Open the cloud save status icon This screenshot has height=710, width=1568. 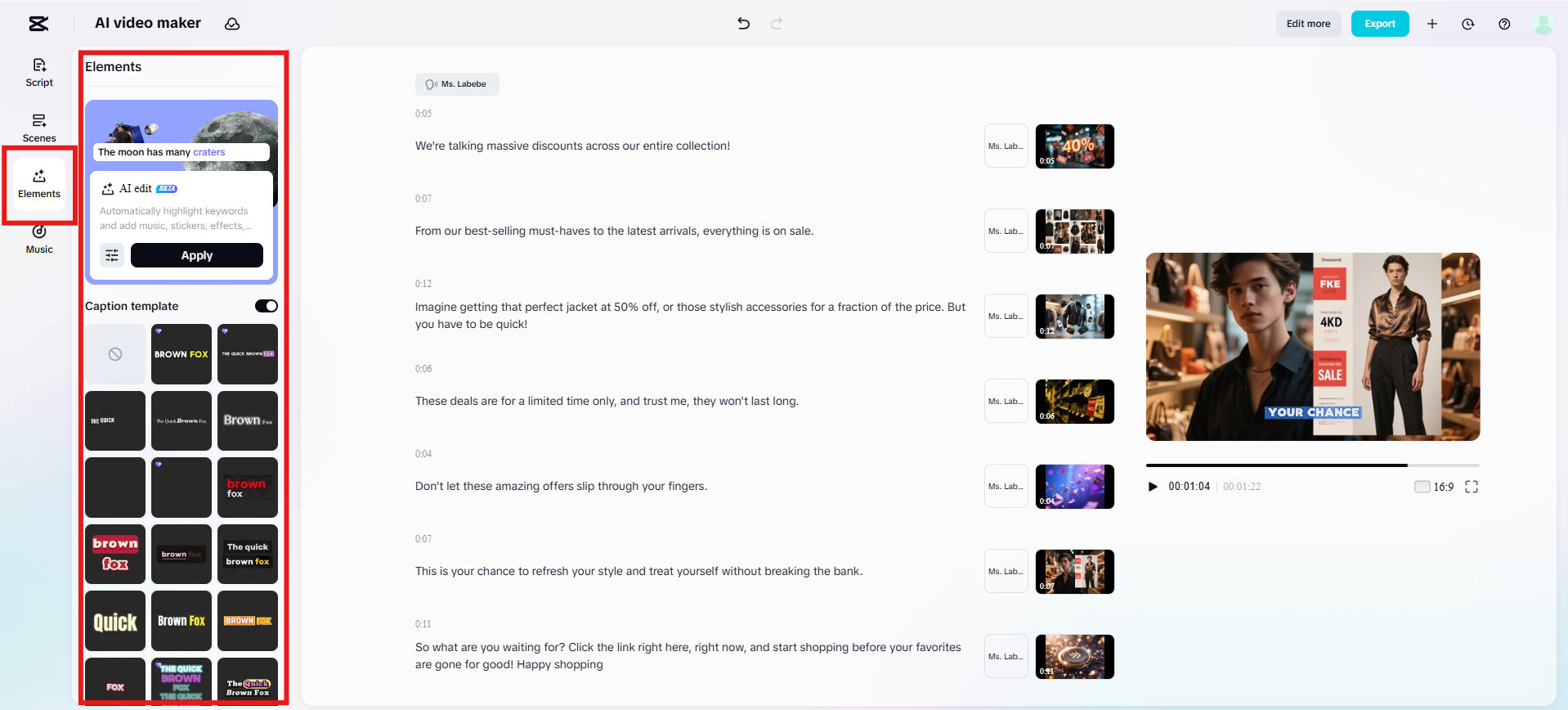pos(232,24)
